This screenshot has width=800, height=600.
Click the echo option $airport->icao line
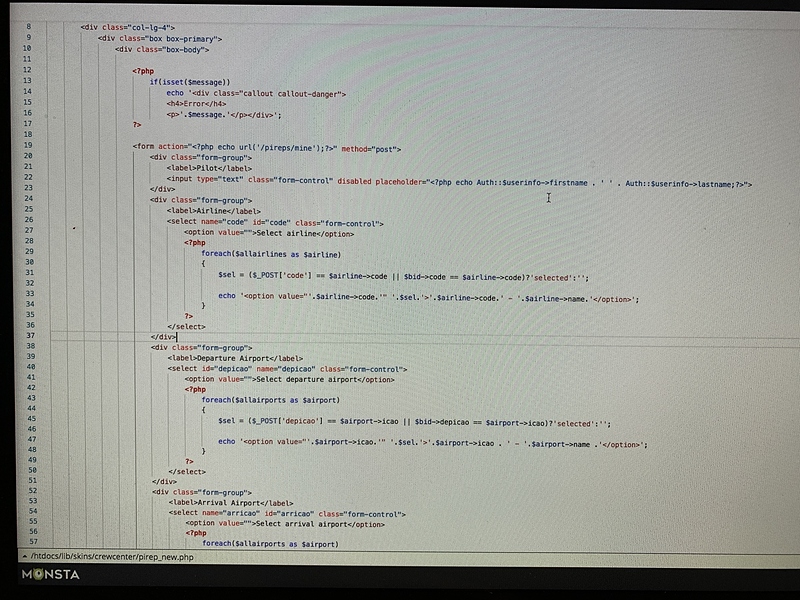(433, 443)
